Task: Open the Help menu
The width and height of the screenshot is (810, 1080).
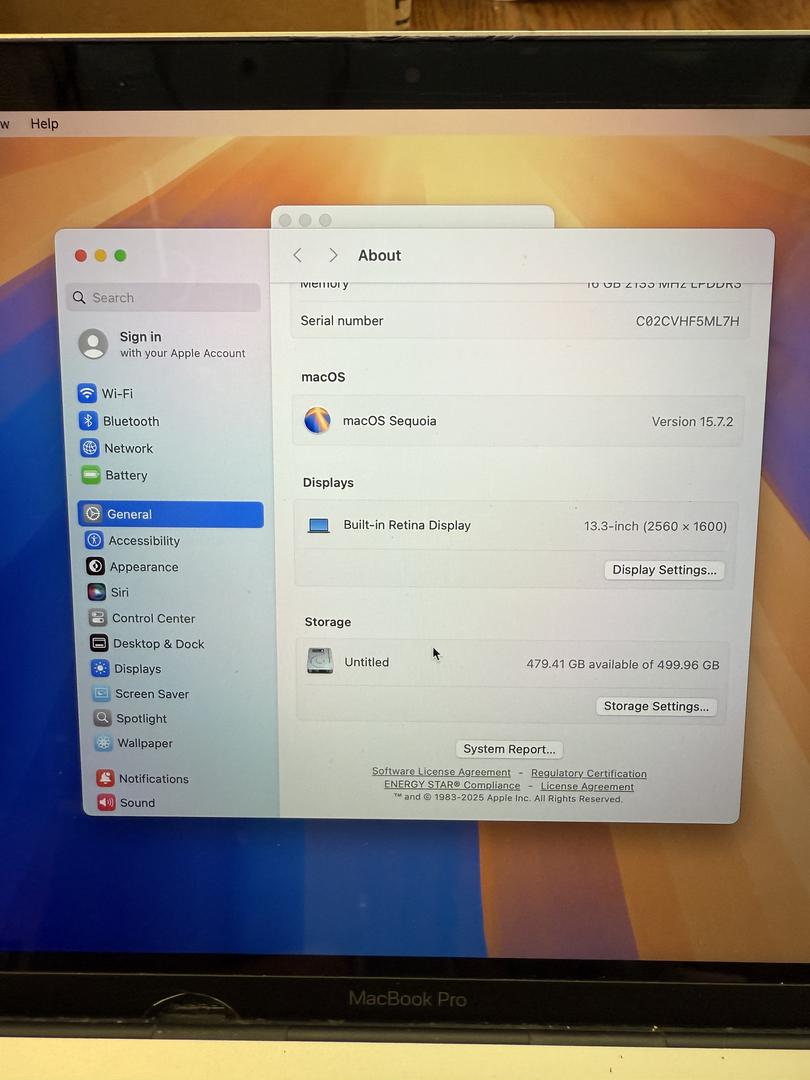Action: click(x=44, y=124)
